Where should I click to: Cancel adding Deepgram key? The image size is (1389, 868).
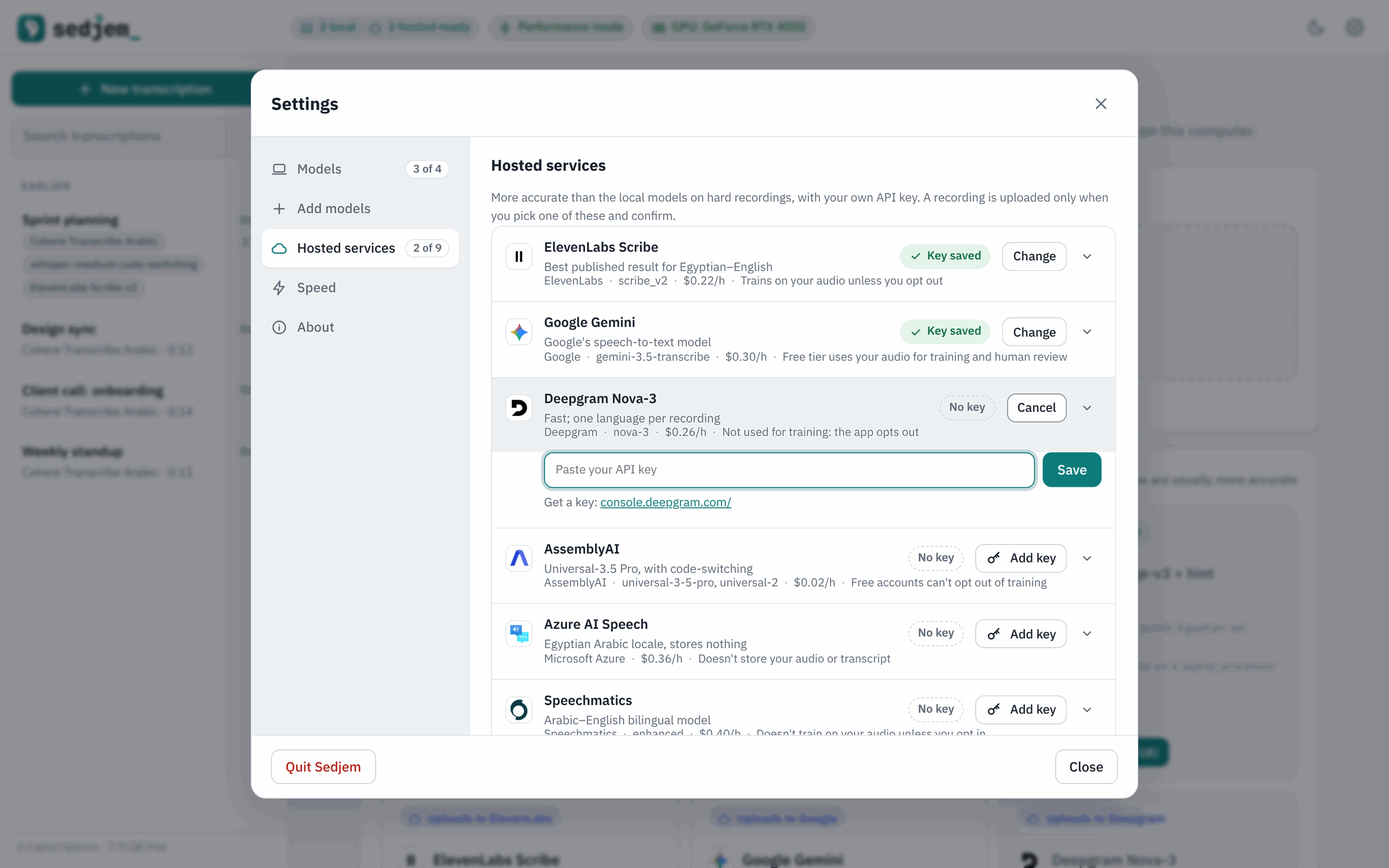pos(1036,408)
